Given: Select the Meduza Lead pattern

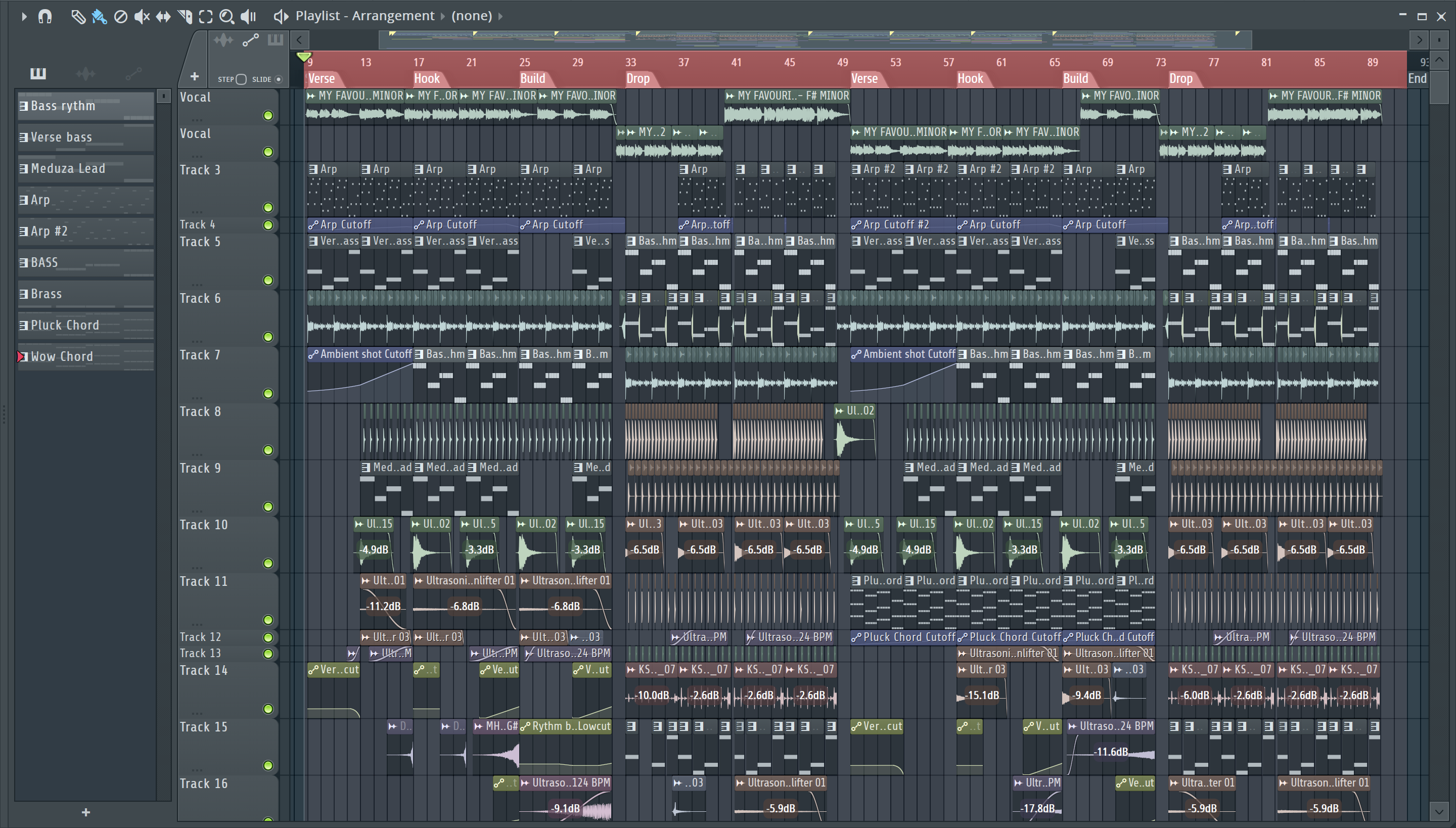Looking at the screenshot, I should pyautogui.click(x=86, y=168).
